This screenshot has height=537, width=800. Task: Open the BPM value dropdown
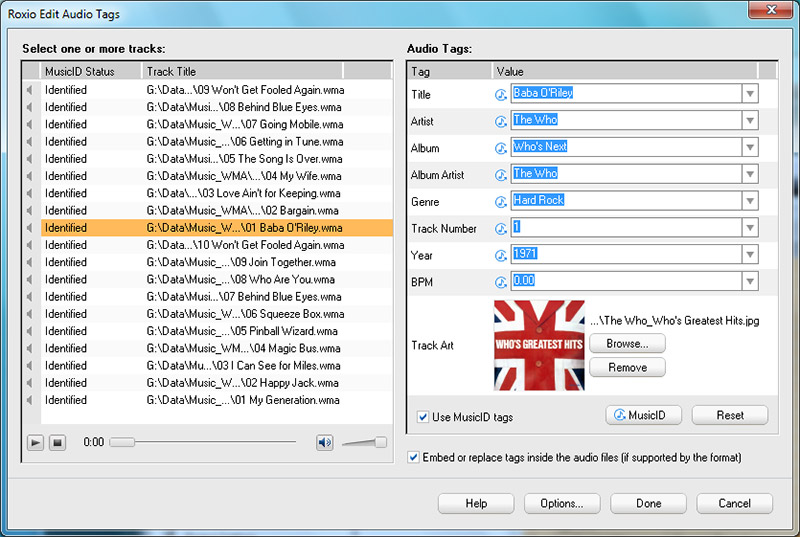coord(750,281)
